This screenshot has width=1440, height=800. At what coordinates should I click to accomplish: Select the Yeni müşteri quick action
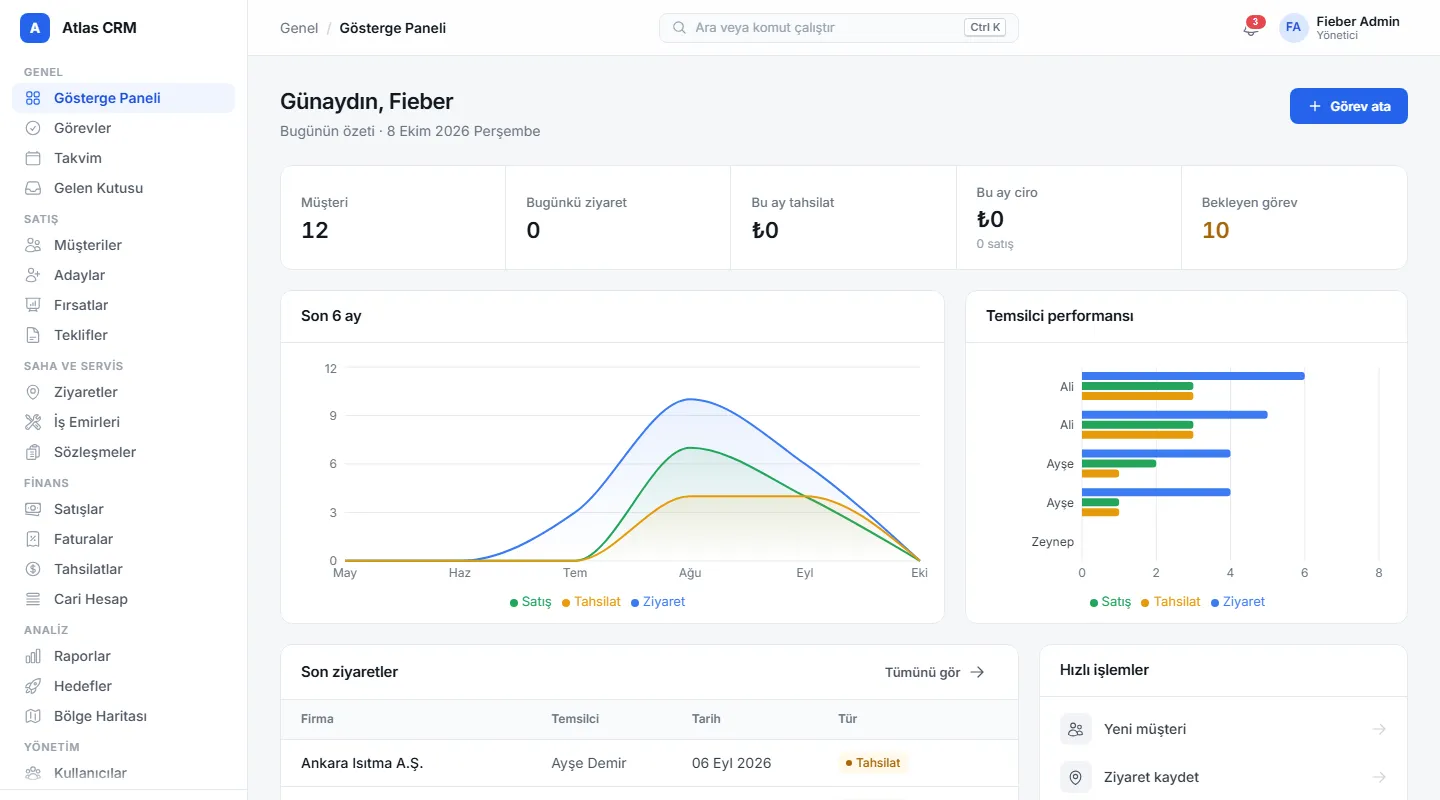[1224, 729]
